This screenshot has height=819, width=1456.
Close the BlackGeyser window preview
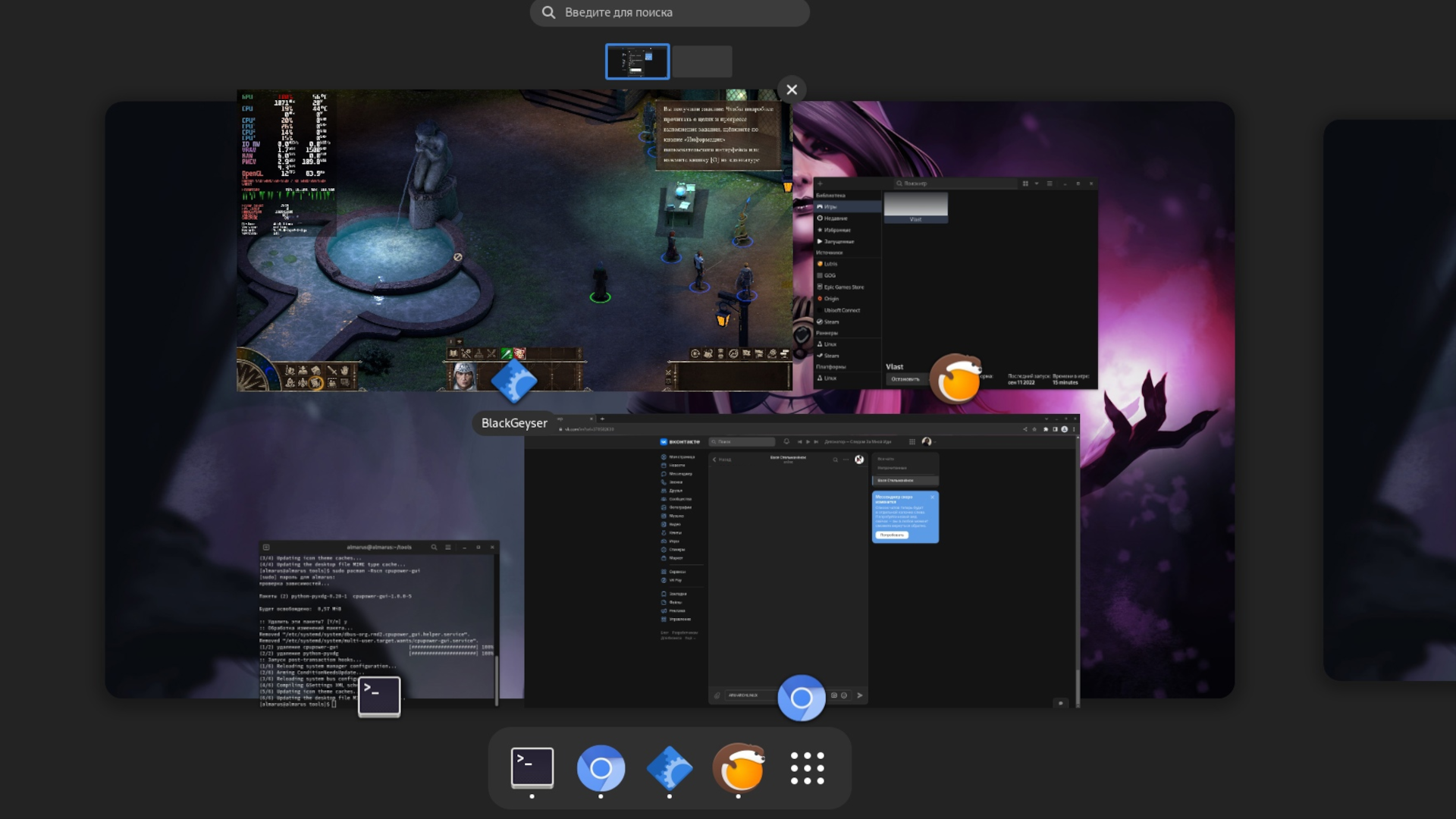point(792,89)
